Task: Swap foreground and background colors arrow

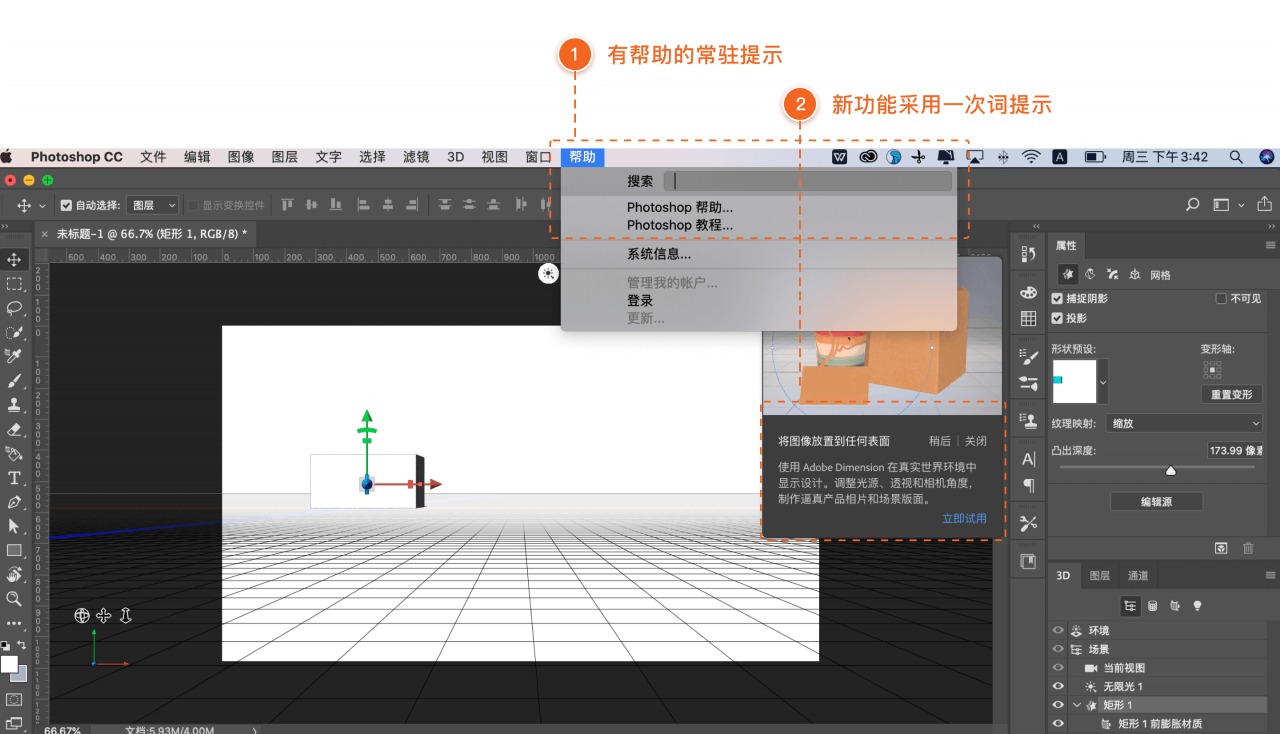Action: pyautogui.click(x=22, y=646)
